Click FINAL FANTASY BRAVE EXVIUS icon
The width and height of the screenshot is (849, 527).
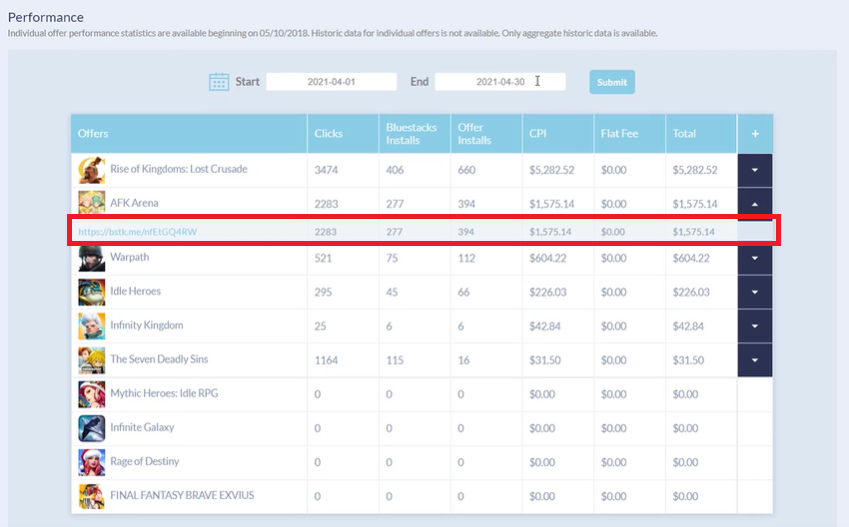[92, 497]
